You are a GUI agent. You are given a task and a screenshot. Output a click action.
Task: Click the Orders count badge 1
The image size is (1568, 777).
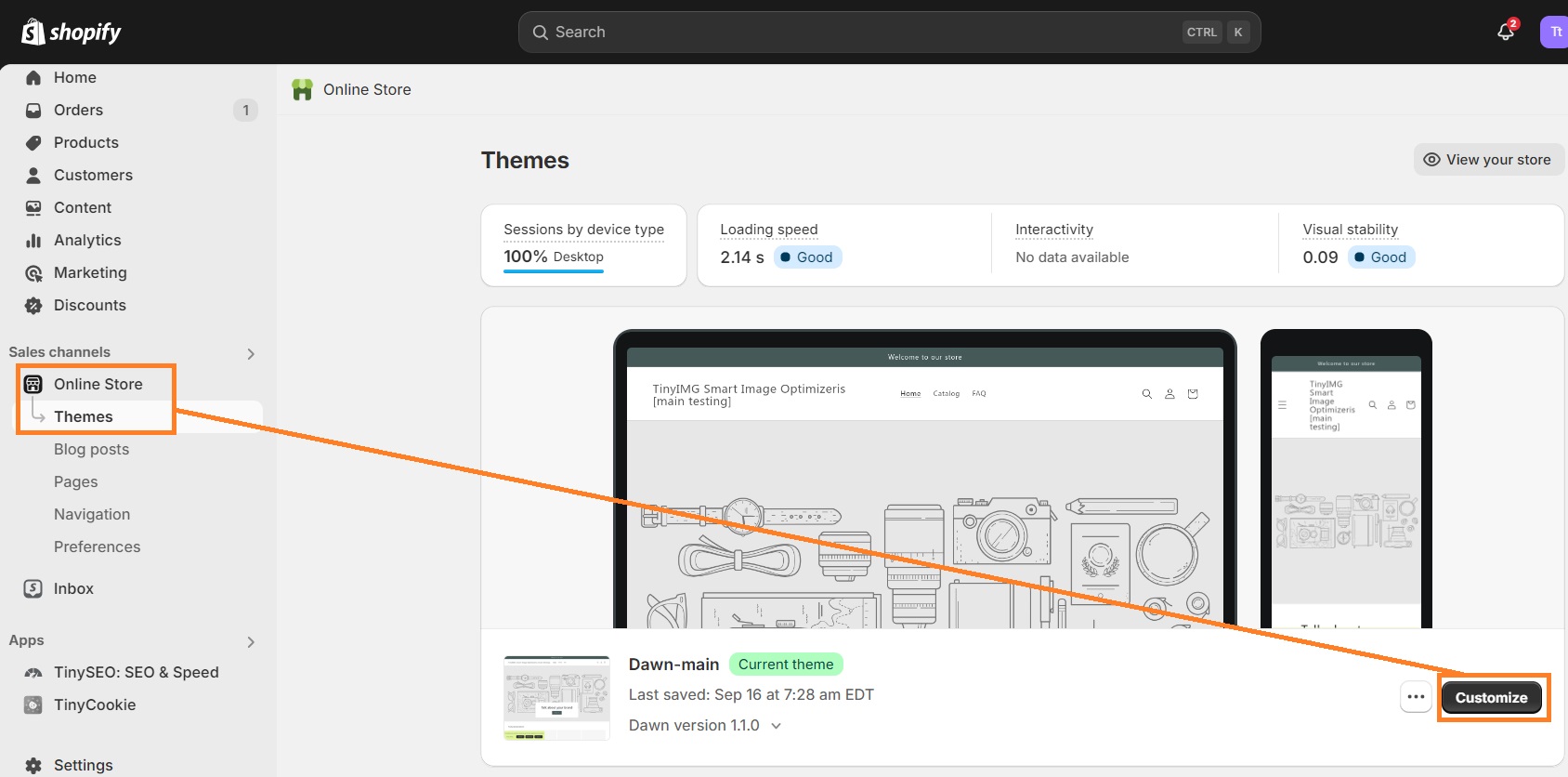tap(245, 110)
